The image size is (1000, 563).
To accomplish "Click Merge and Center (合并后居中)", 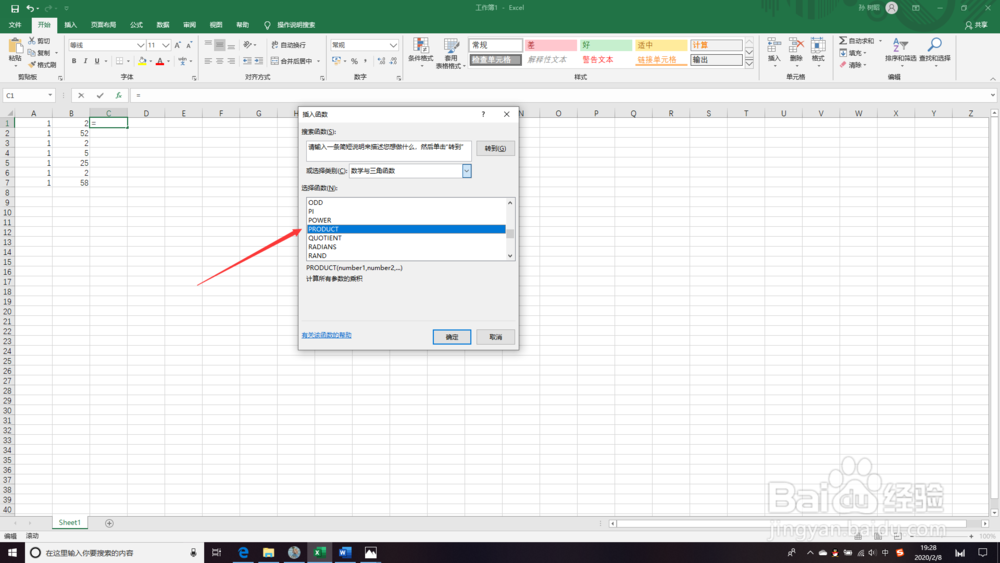I will click(x=292, y=61).
